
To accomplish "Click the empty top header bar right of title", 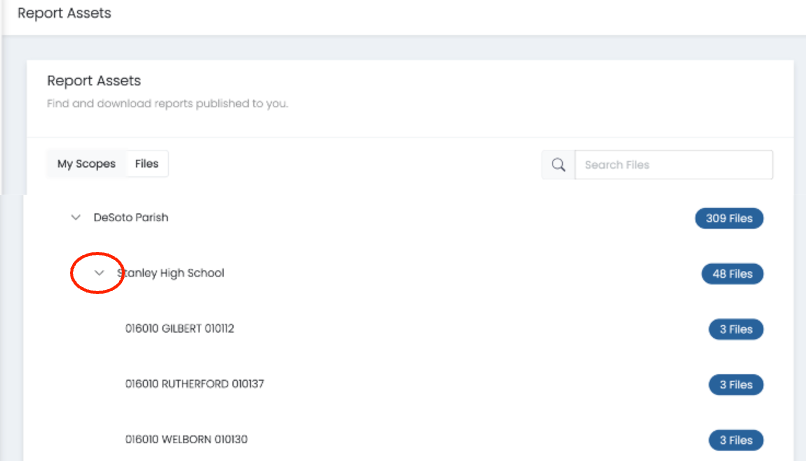I will click(450, 15).
